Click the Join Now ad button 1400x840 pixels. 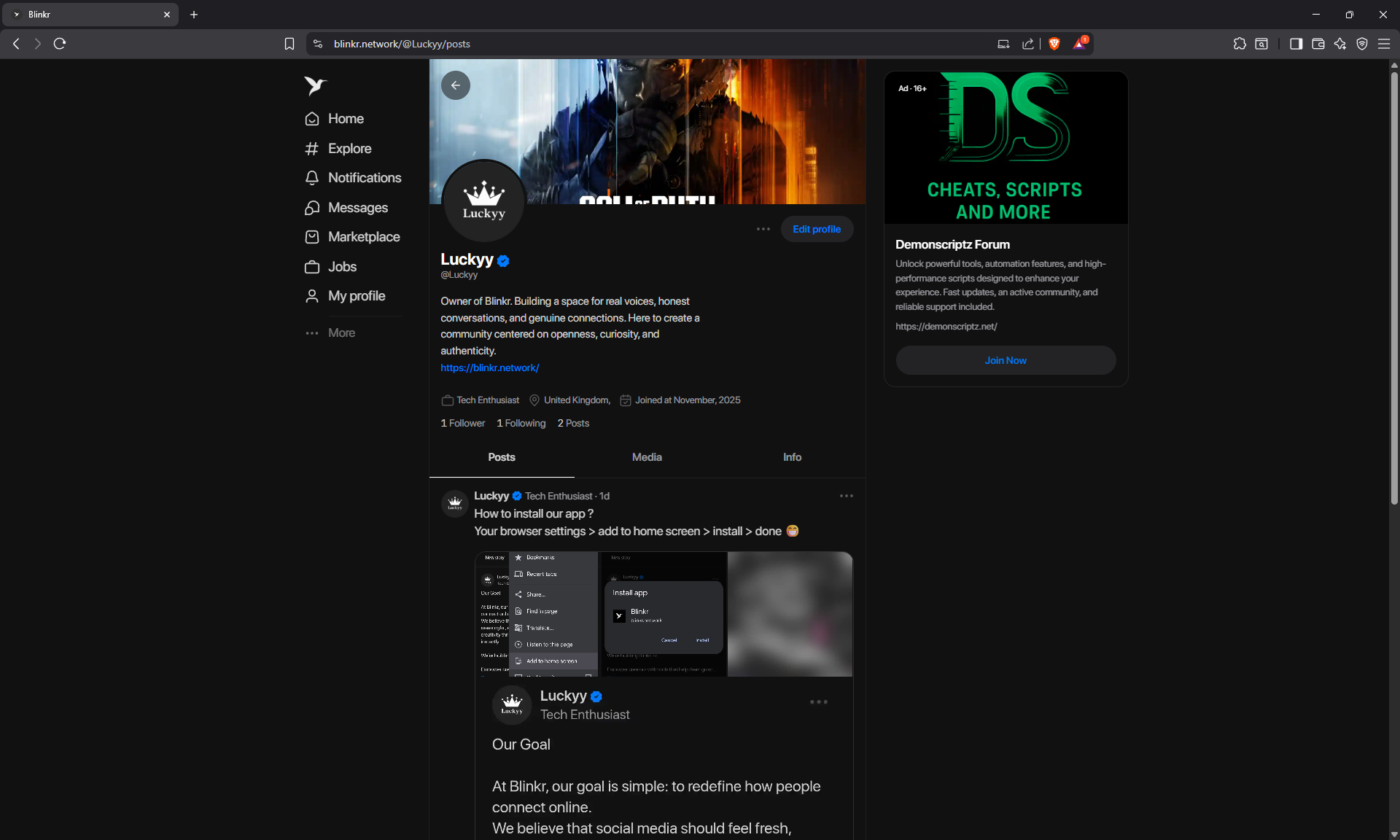coord(1006,360)
